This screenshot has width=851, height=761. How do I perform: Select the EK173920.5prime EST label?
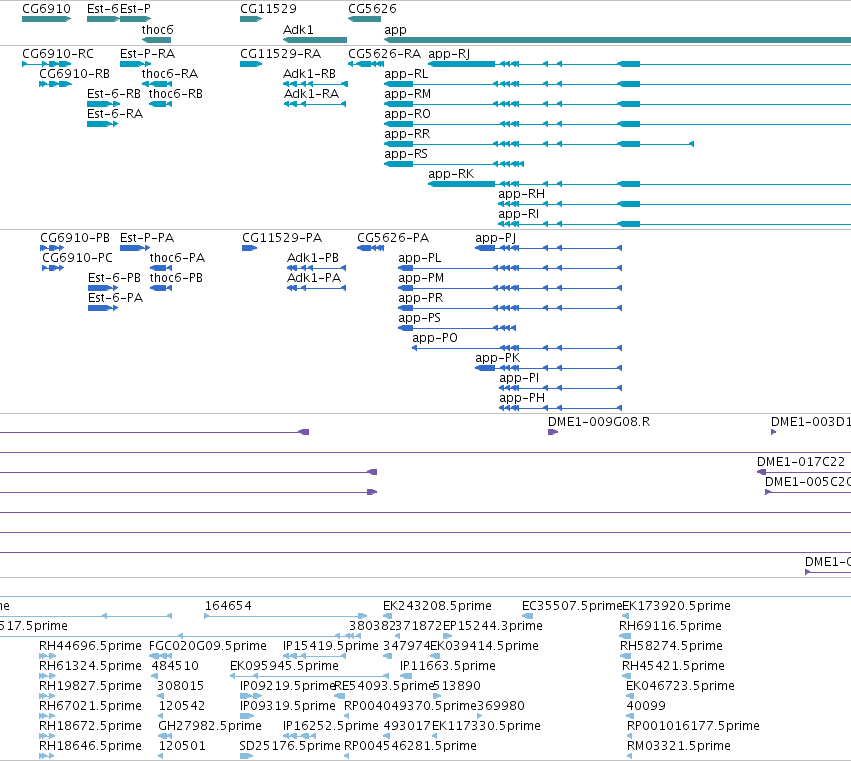pos(676,606)
